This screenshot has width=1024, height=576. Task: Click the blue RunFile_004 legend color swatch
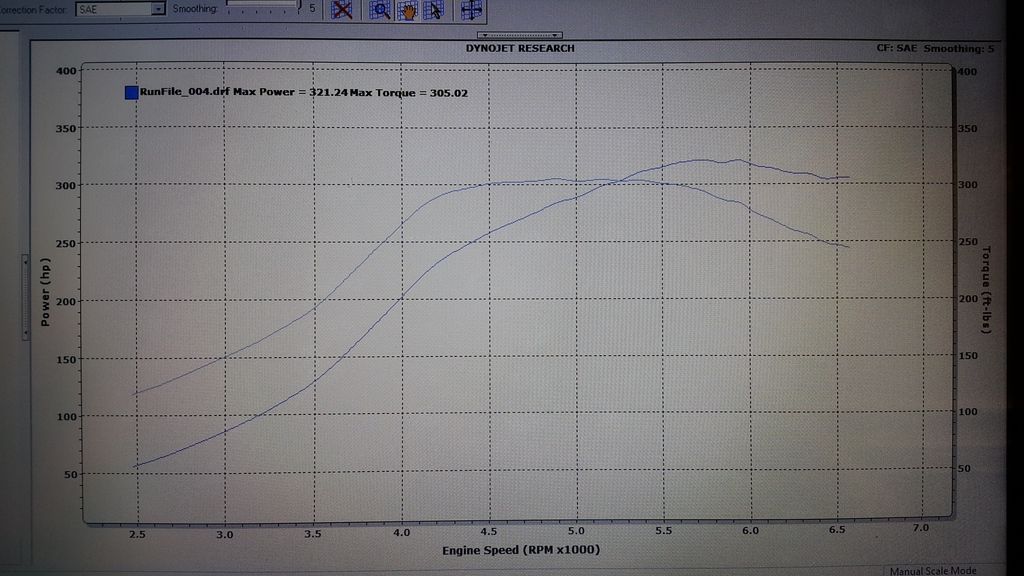coord(131,92)
